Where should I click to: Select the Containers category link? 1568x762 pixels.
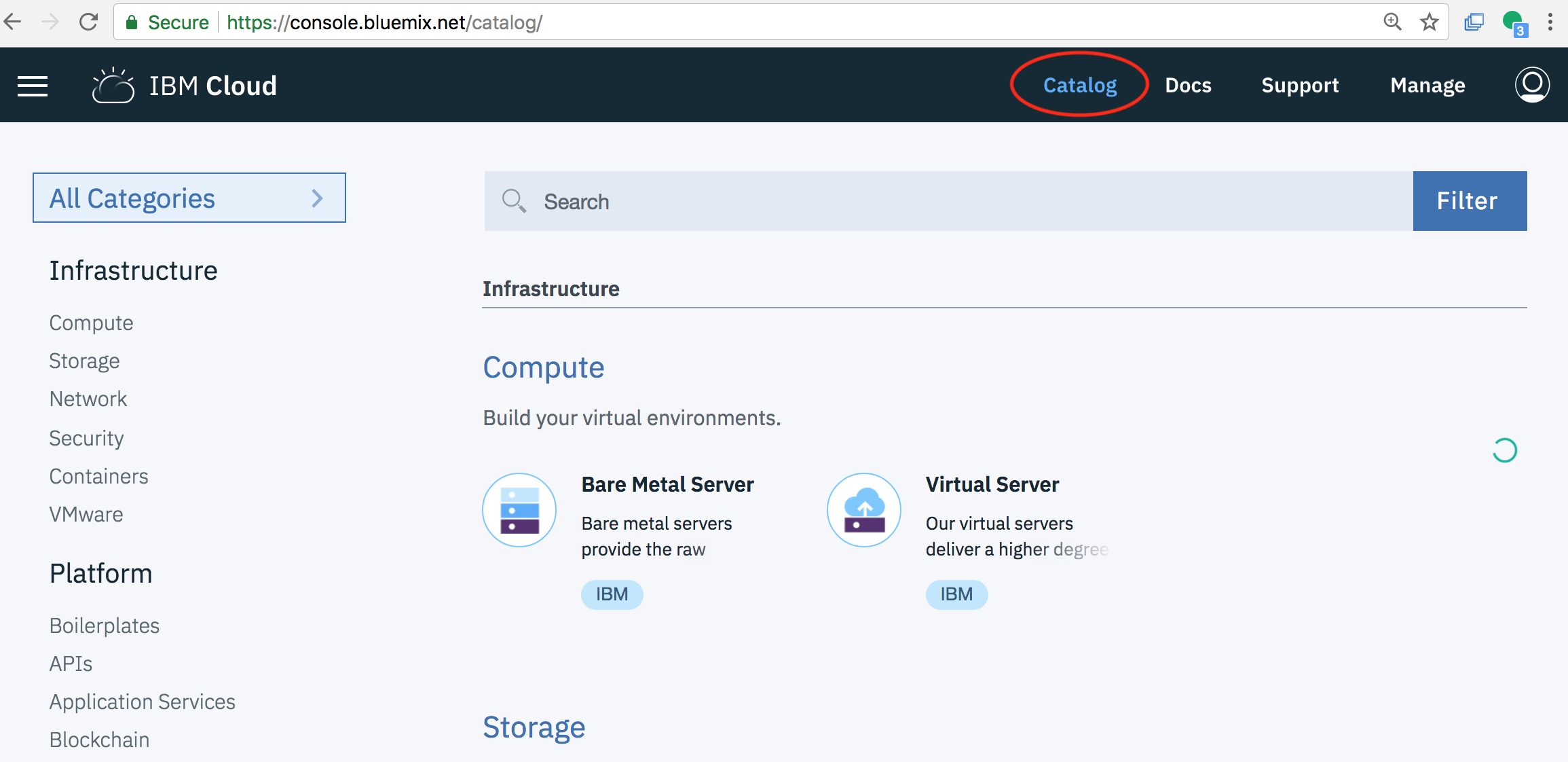(98, 476)
